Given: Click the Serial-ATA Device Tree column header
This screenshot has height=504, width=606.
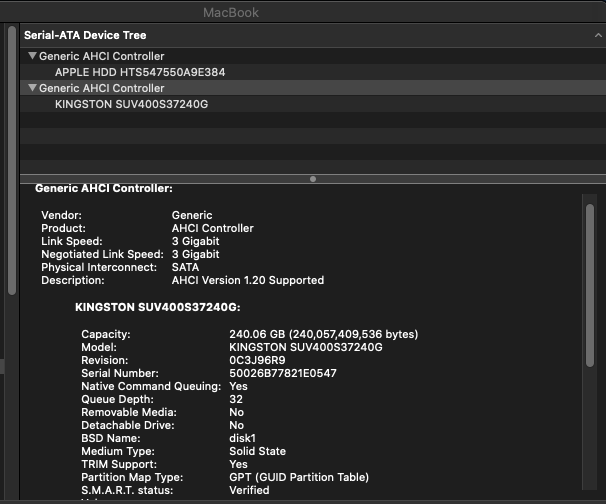Looking at the screenshot, I should click(313, 35).
